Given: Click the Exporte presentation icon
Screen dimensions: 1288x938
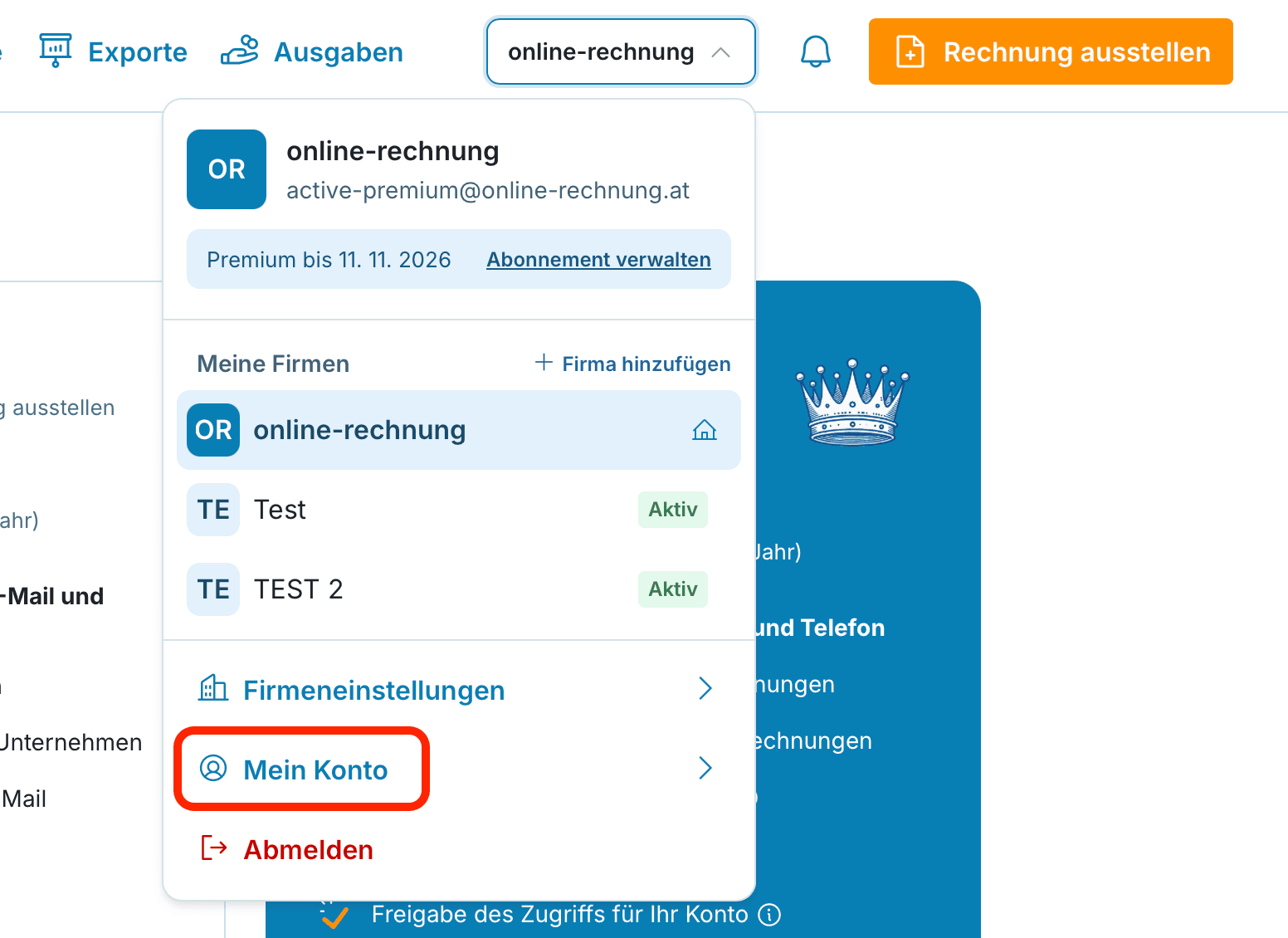Looking at the screenshot, I should pyautogui.click(x=56, y=51).
